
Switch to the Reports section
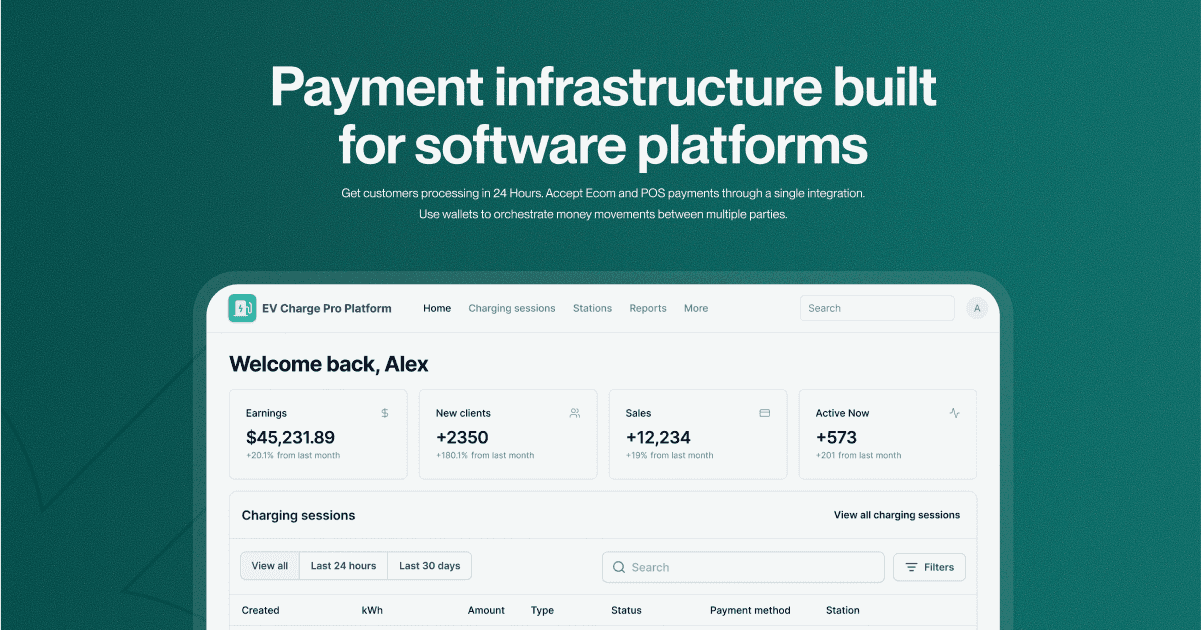click(x=648, y=308)
